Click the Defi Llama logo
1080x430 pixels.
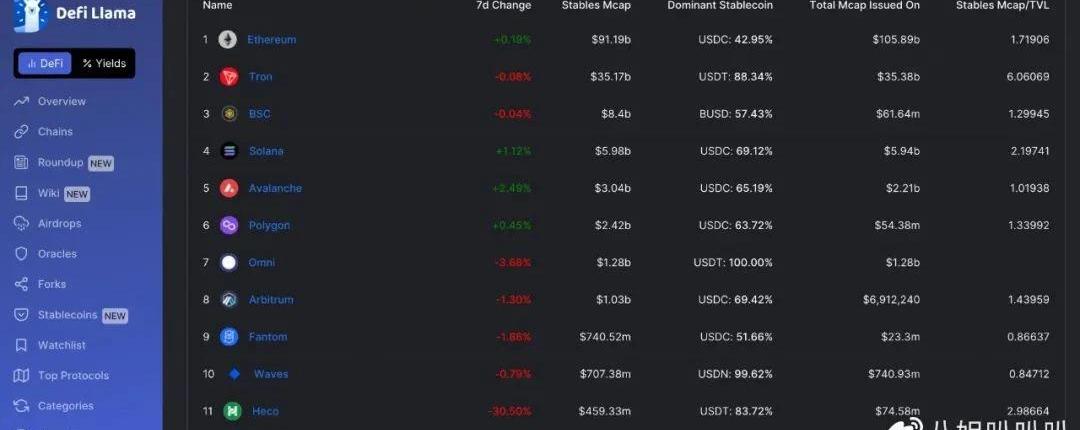tap(74, 14)
